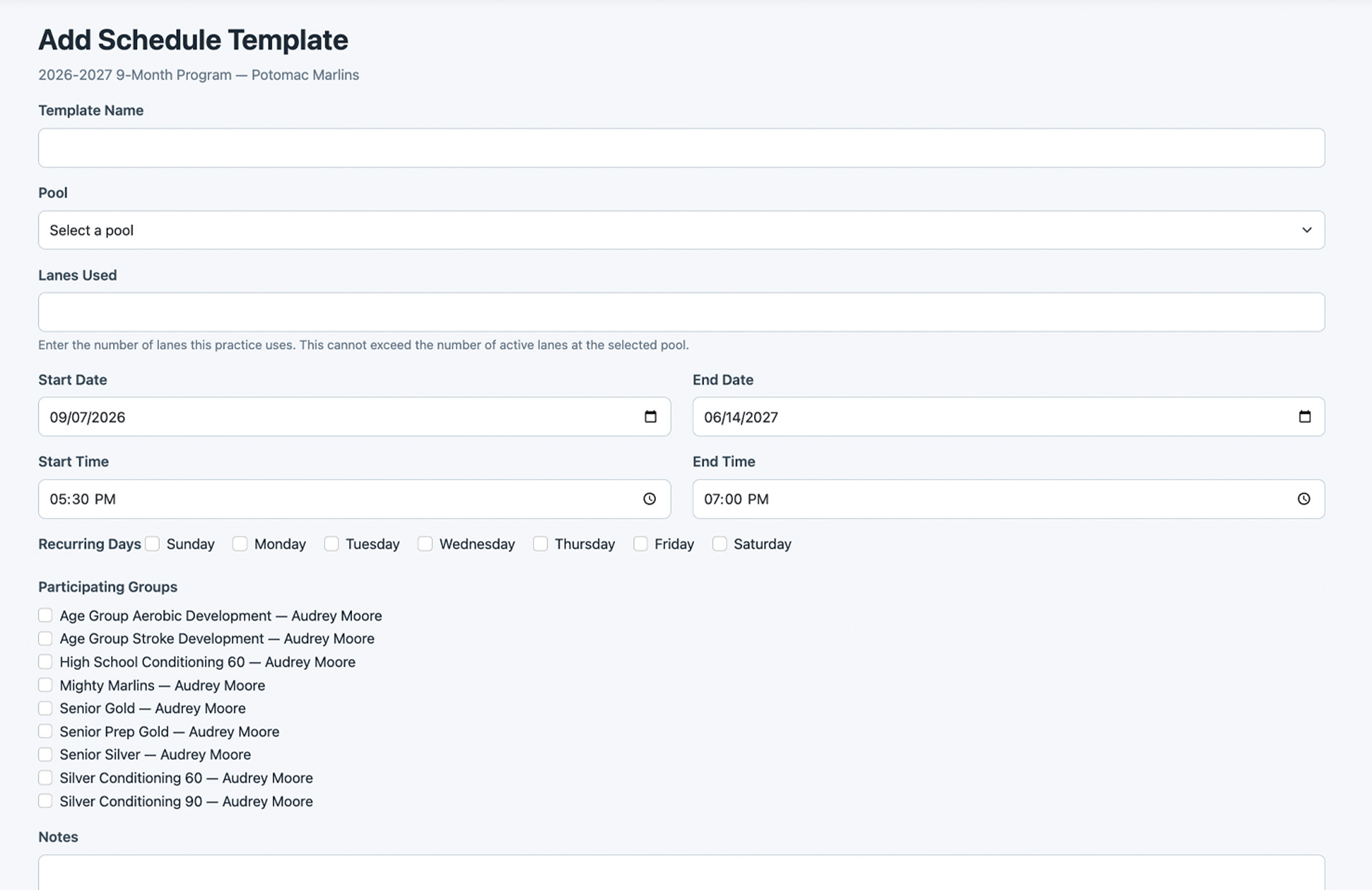
Task: Click the Start Time clock icon
Action: (649, 499)
